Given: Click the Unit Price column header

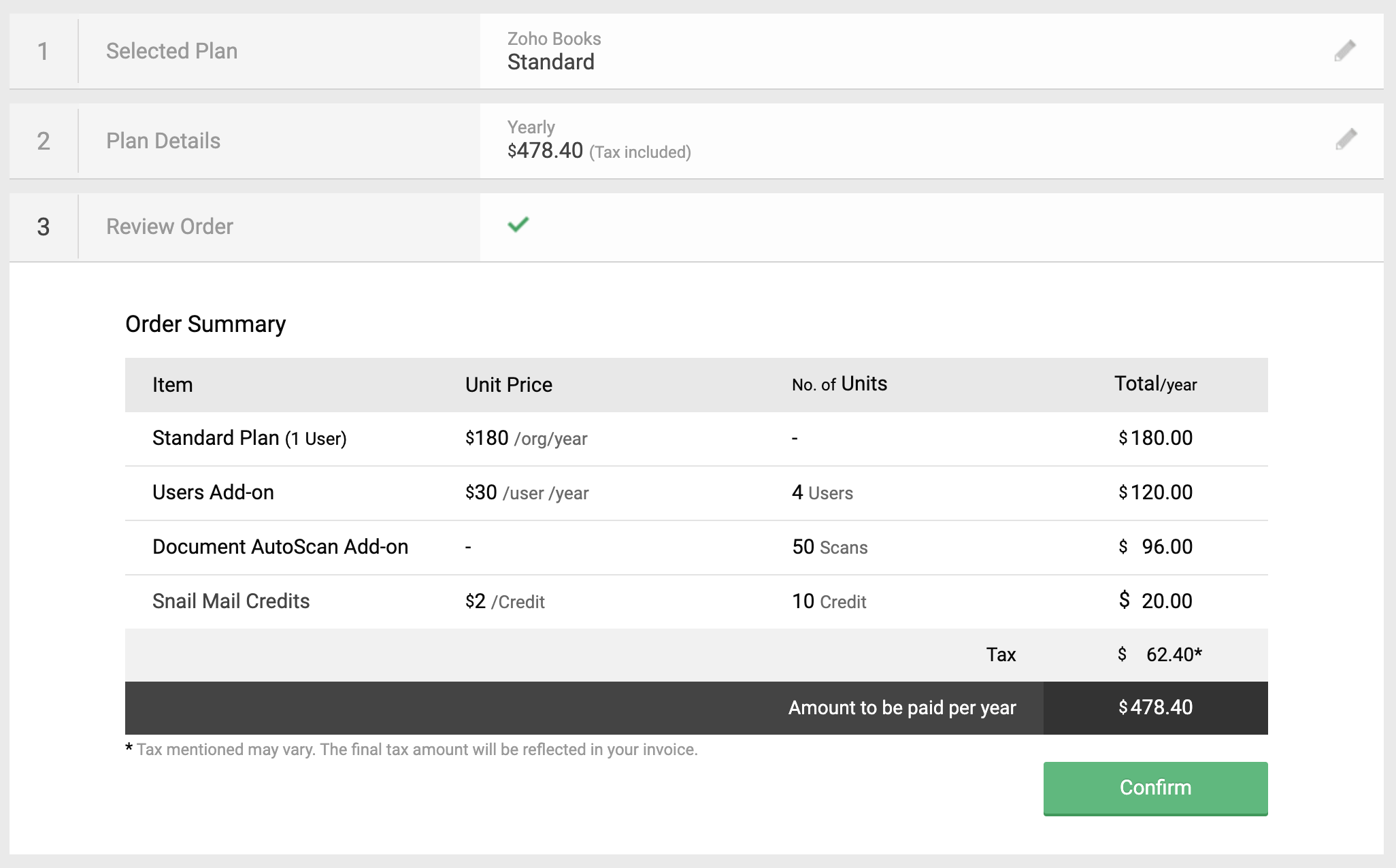Looking at the screenshot, I should tap(508, 385).
